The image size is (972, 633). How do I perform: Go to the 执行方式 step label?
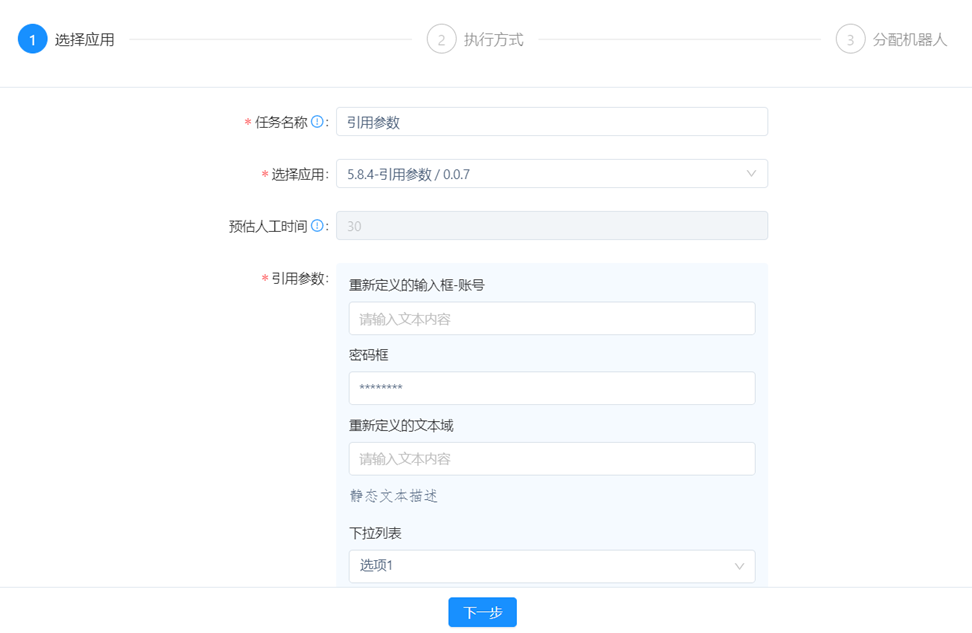pyautogui.click(x=493, y=40)
